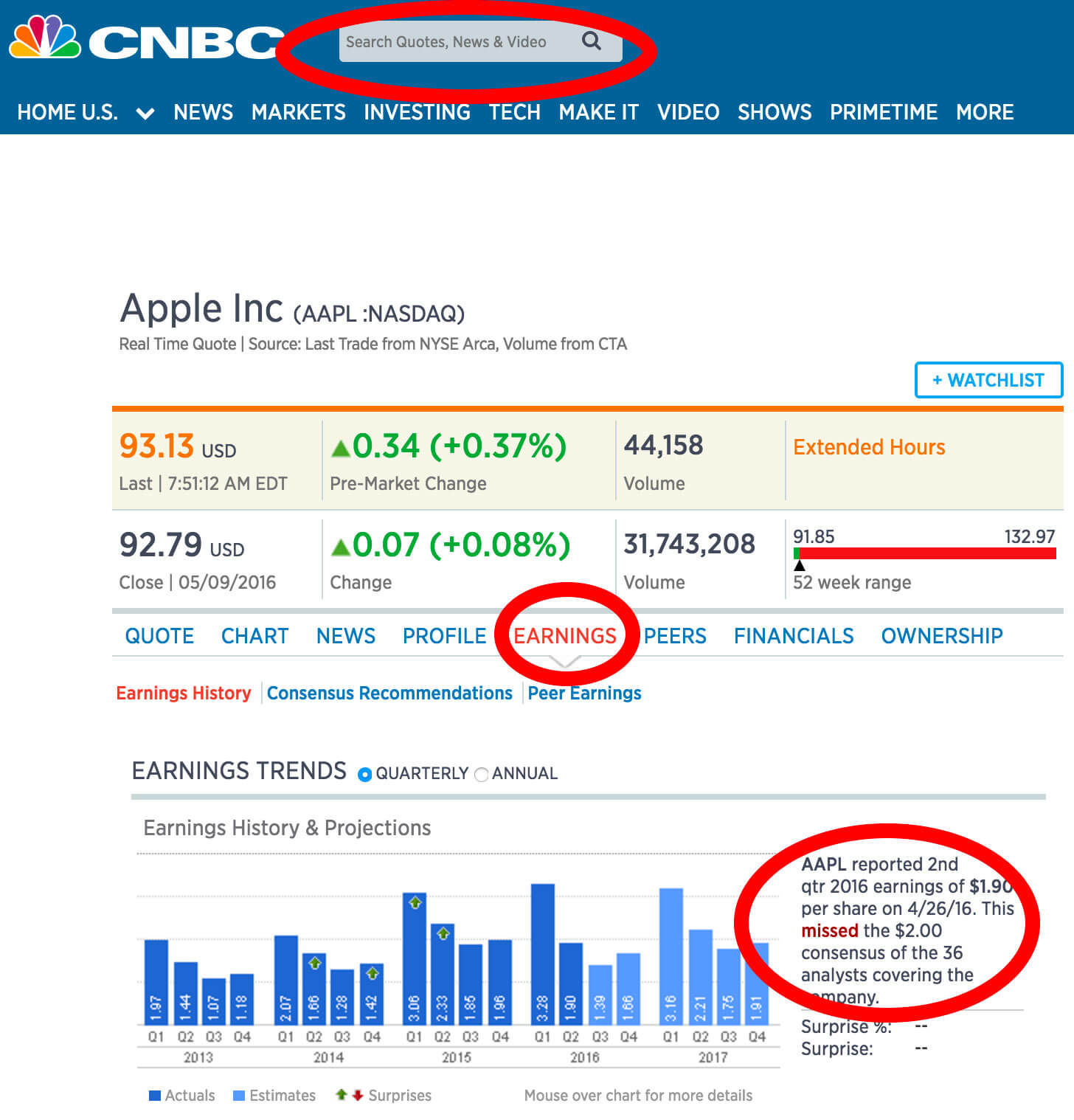Switch to the FINANCIALS tab
This screenshot has width=1074, height=1120.
coord(794,636)
